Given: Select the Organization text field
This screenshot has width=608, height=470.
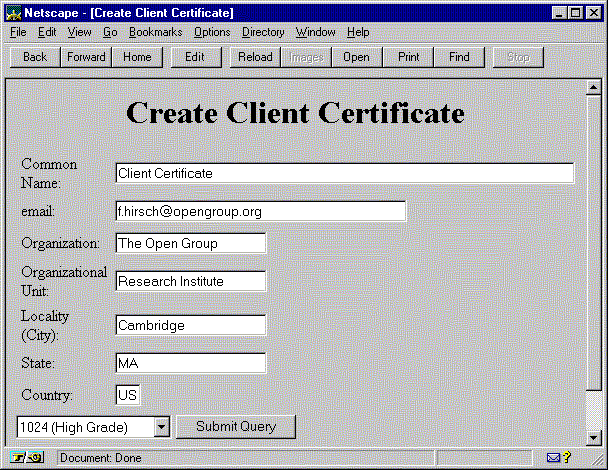Looking at the screenshot, I should tap(191, 243).
